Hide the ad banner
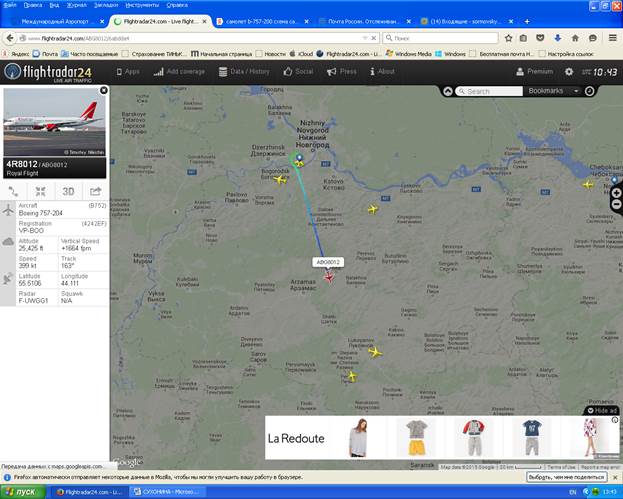623x499 pixels. point(603,411)
